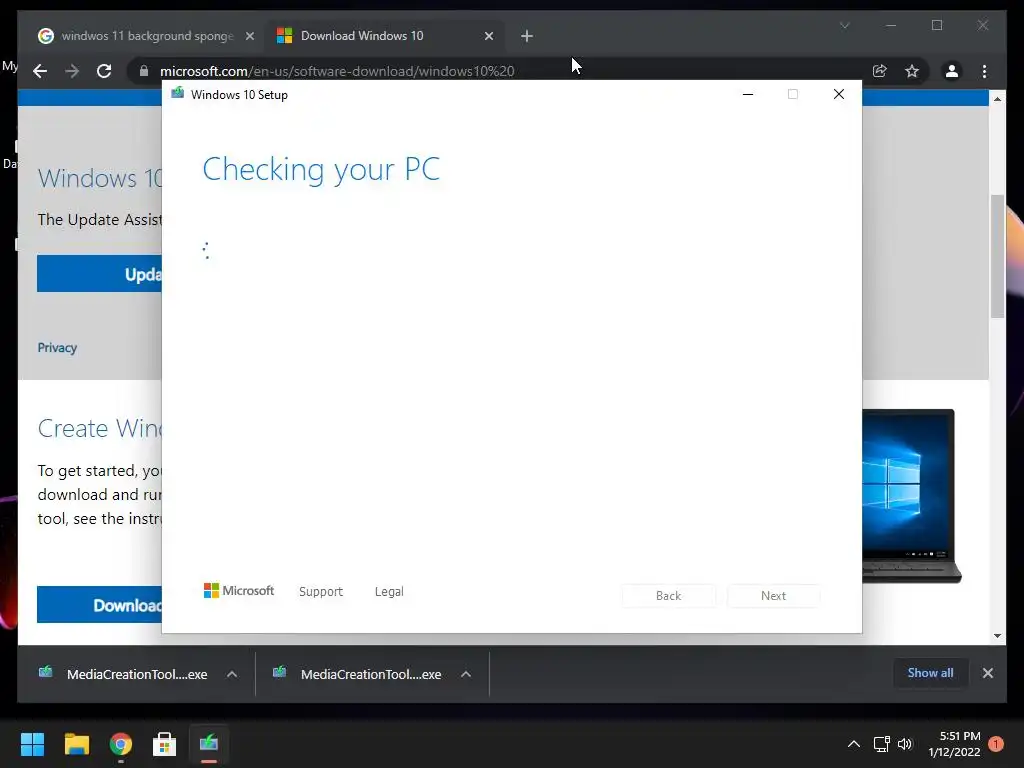Click the Chrome taskbar icon
Screen dimensions: 1024x768
pyautogui.click(x=121, y=744)
